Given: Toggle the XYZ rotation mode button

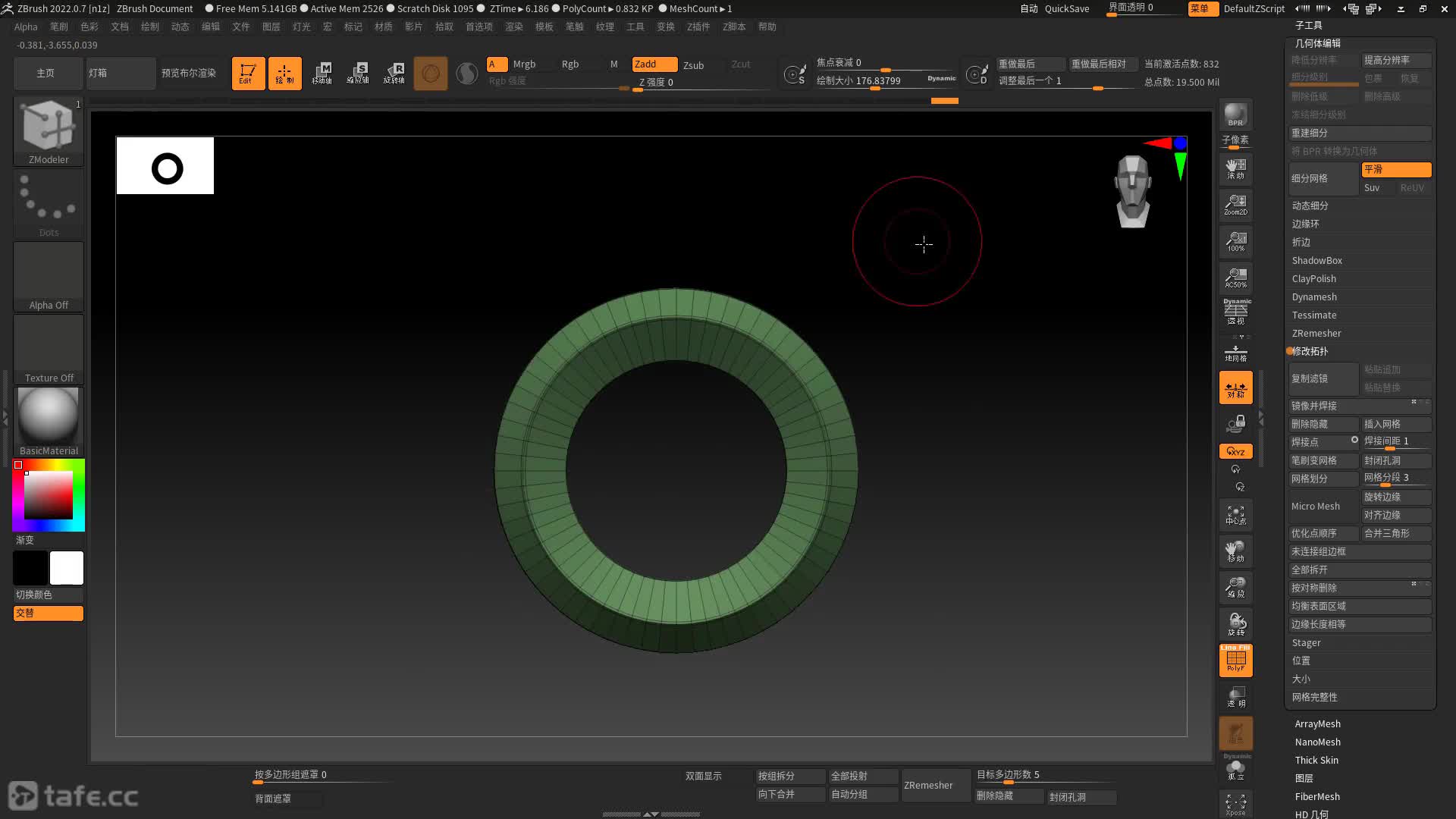Looking at the screenshot, I should pyautogui.click(x=1235, y=451).
